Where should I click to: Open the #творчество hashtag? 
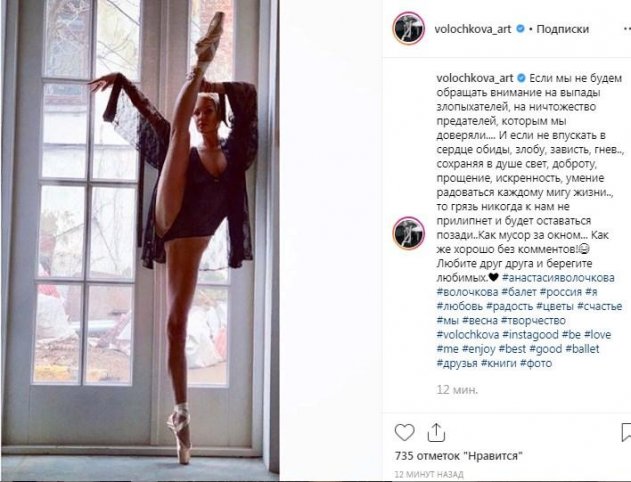pyautogui.click(x=533, y=320)
